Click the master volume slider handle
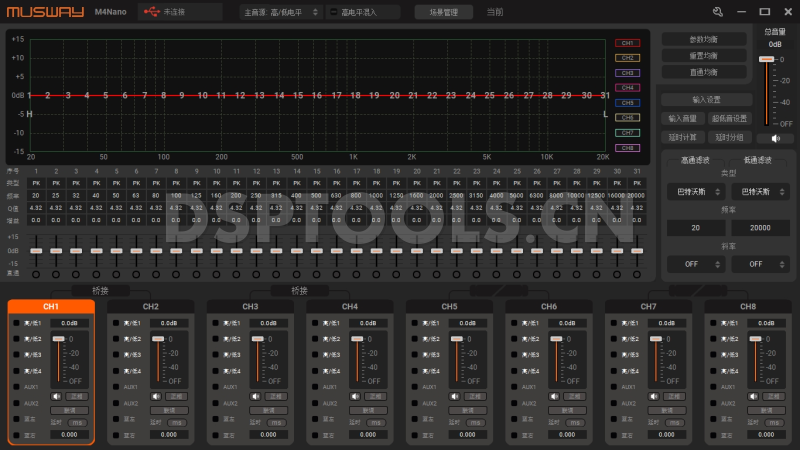Image resolution: width=800 pixels, height=450 pixels. (766, 59)
